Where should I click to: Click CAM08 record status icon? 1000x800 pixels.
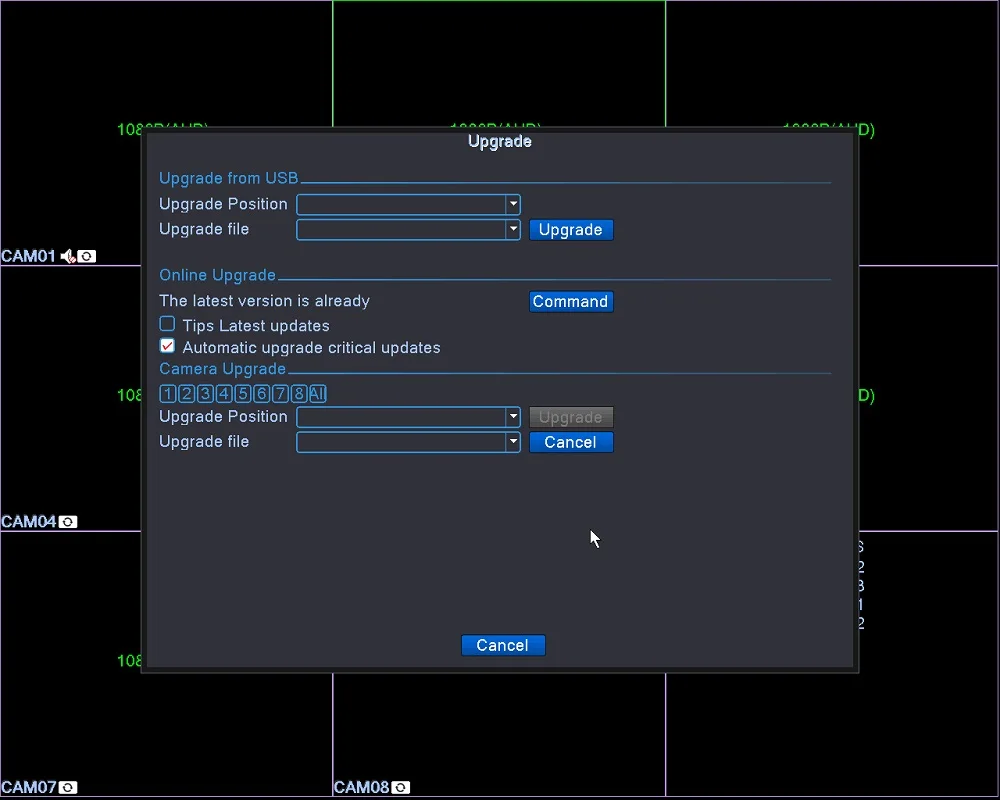tap(401, 787)
